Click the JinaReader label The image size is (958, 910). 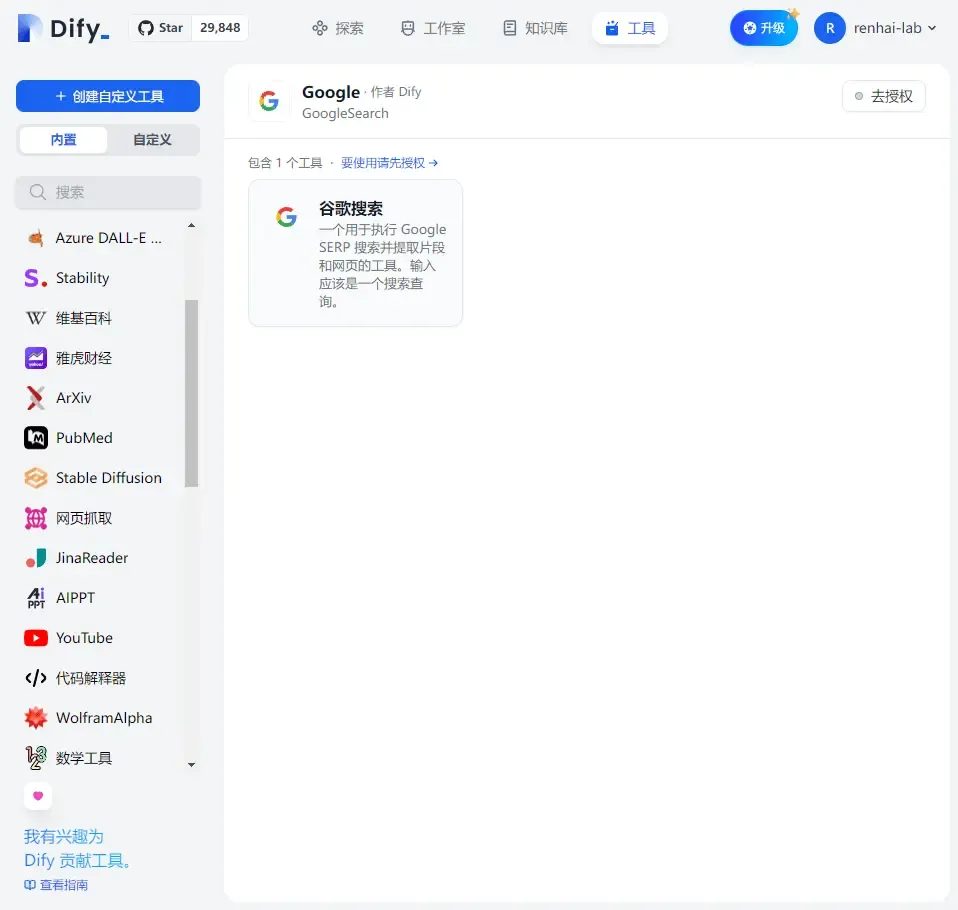coord(92,558)
